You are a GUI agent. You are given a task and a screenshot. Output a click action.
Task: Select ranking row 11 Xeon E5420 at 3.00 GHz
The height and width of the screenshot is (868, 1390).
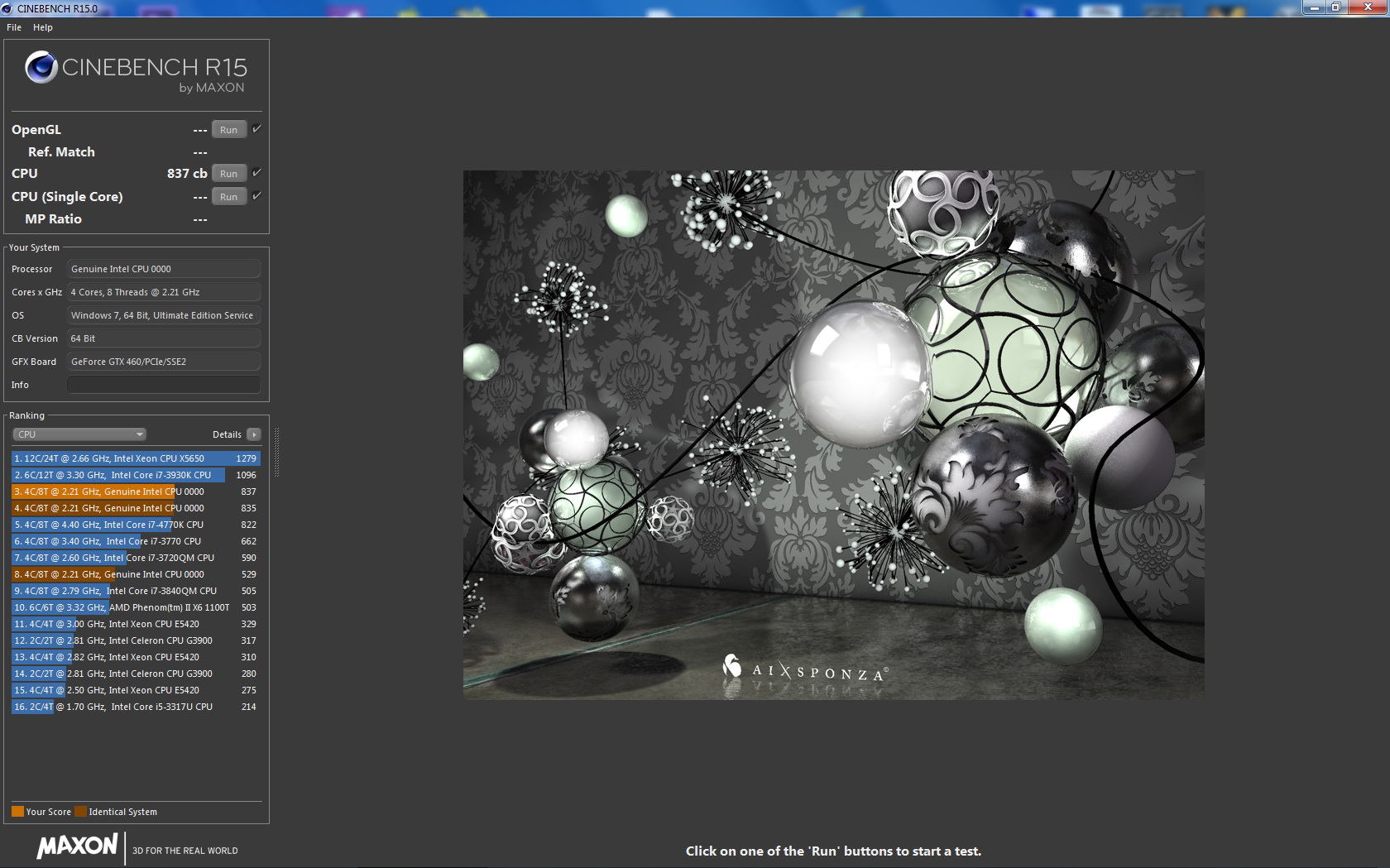coord(136,624)
